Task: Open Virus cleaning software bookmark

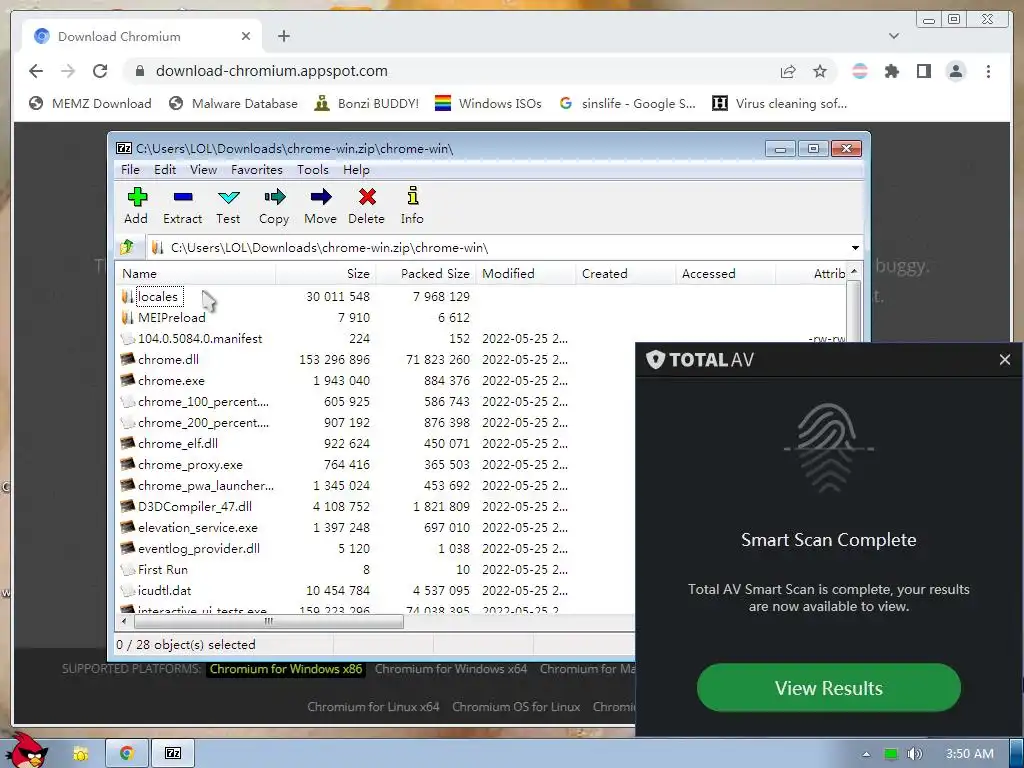Action: click(x=779, y=104)
